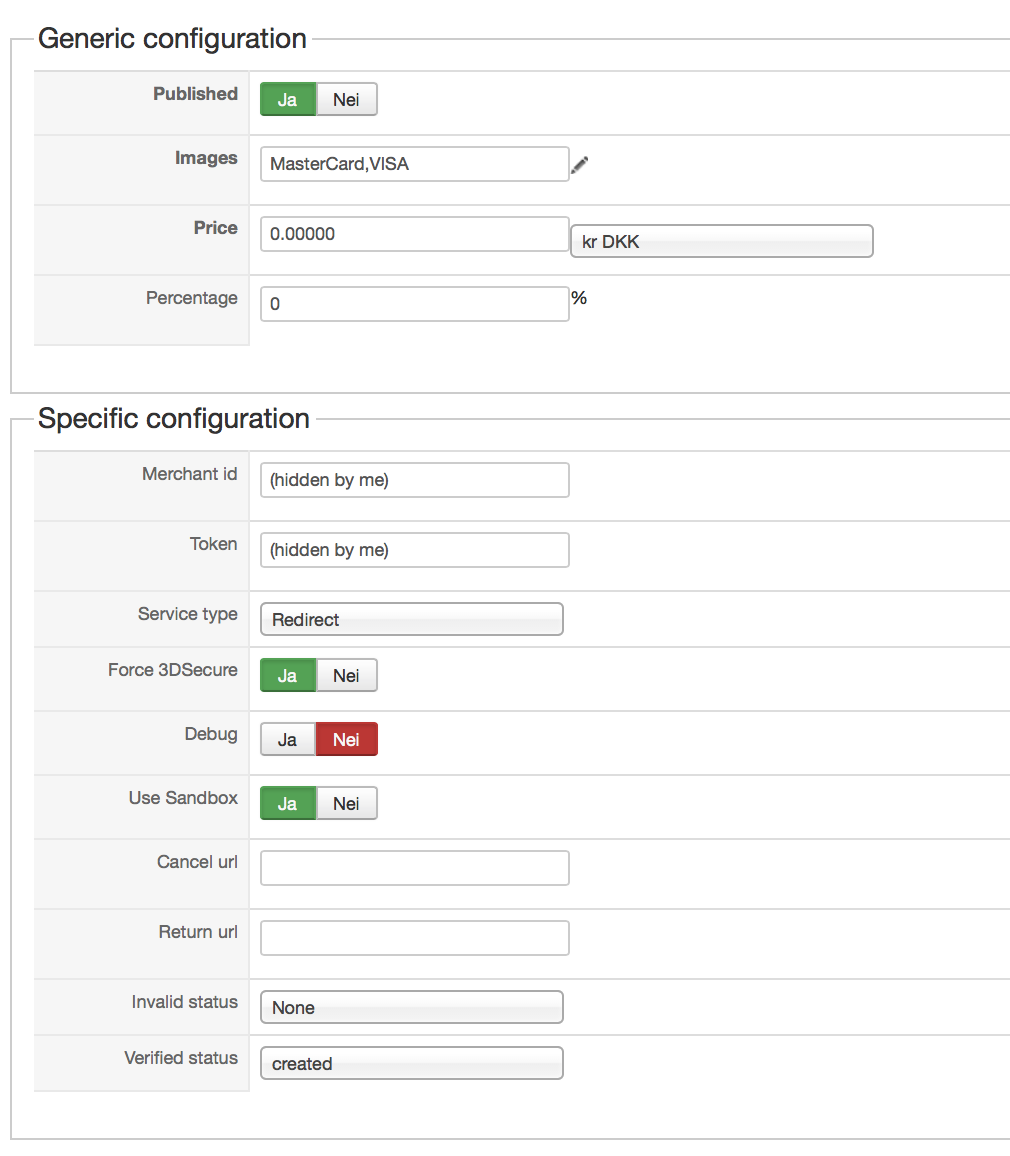This screenshot has width=1010, height=1156.
Task: Open the Verified status dropdown
Action: 411,1064
